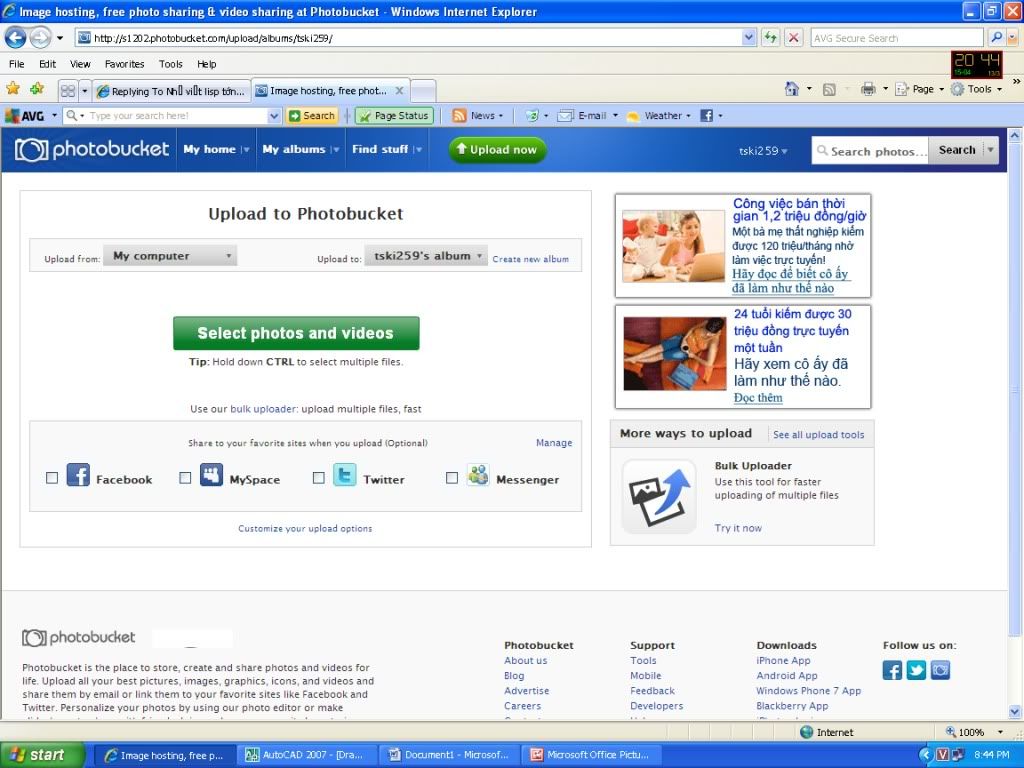Click the E-mail envelope icon in the AVG toolbar
The height and width of the screenshot is (768, 1024).
tap(565, 116)
